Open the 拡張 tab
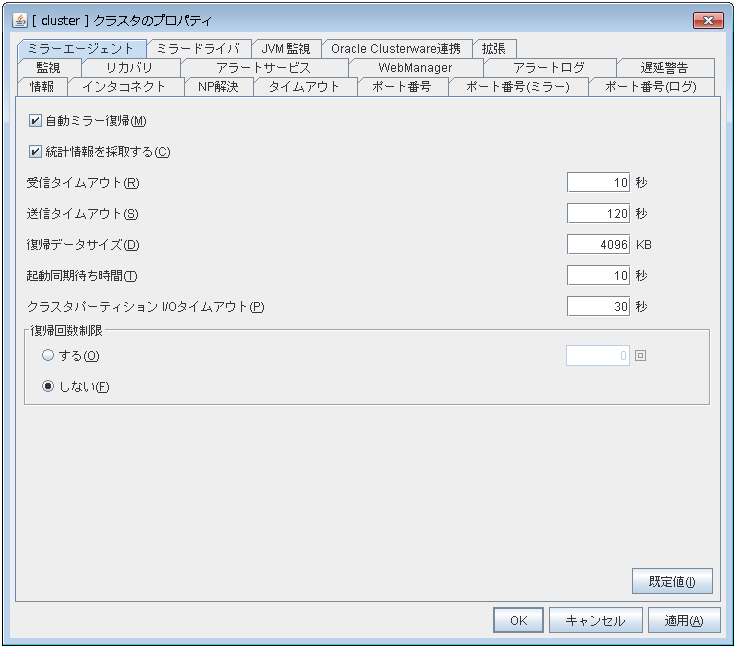Viewport: 736px width, 648px height. tap(494, 48)
